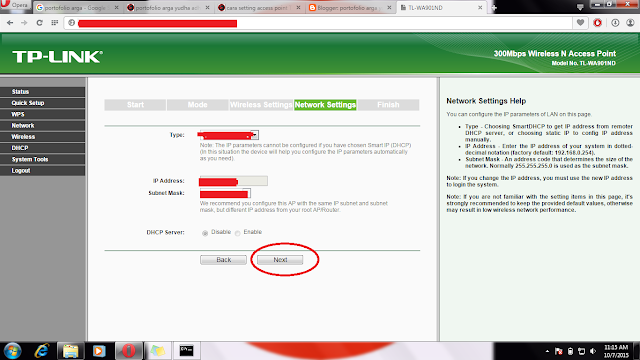640x360 pixels.
Task: Open the tab menu arrow near window controls
Action: coord(580,7)
